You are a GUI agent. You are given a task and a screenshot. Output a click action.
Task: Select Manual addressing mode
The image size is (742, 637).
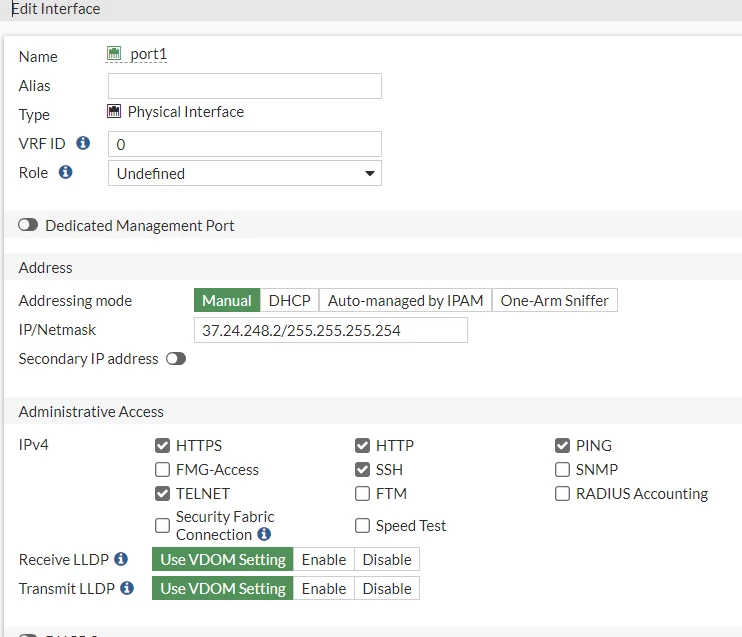[x=227, y=300]
